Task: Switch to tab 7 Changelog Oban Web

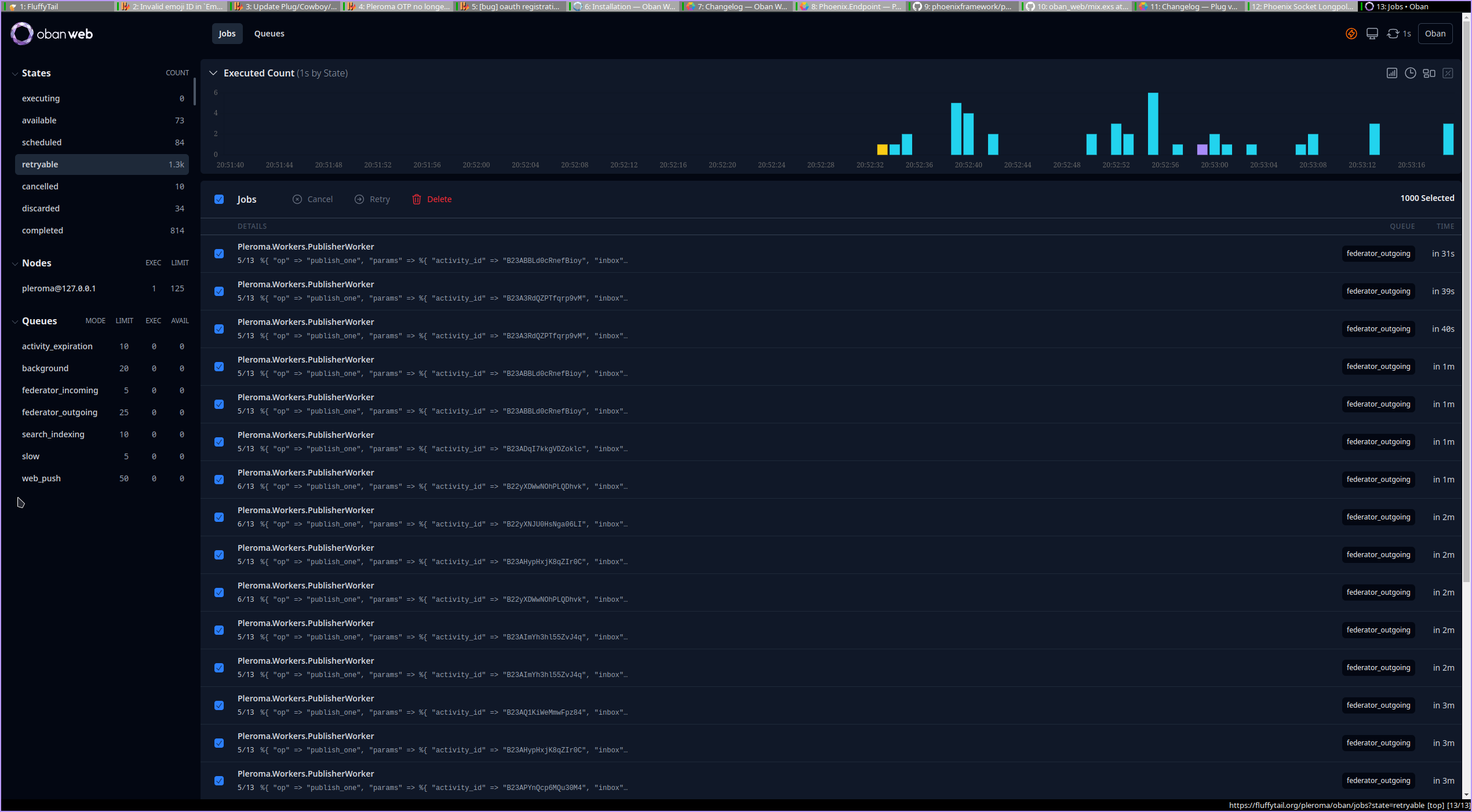Action: coord(737,6)
